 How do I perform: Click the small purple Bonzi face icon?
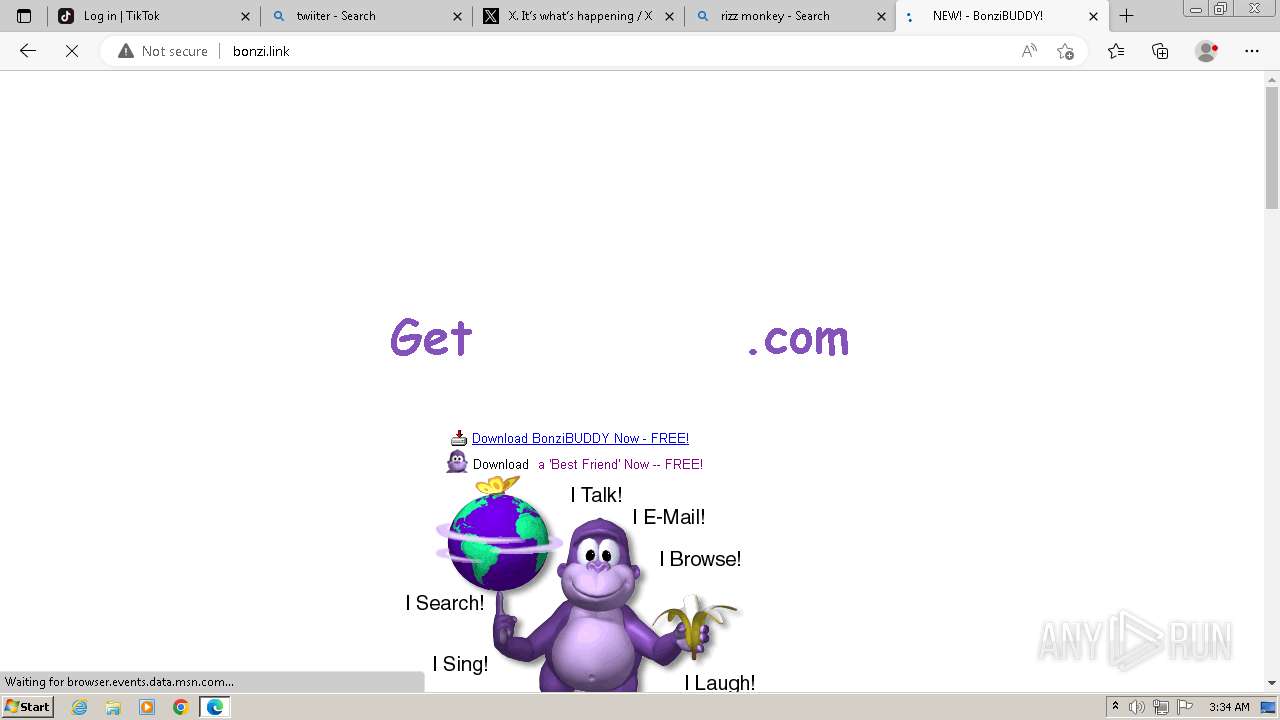pyautogui.click(x=457, y=462)
